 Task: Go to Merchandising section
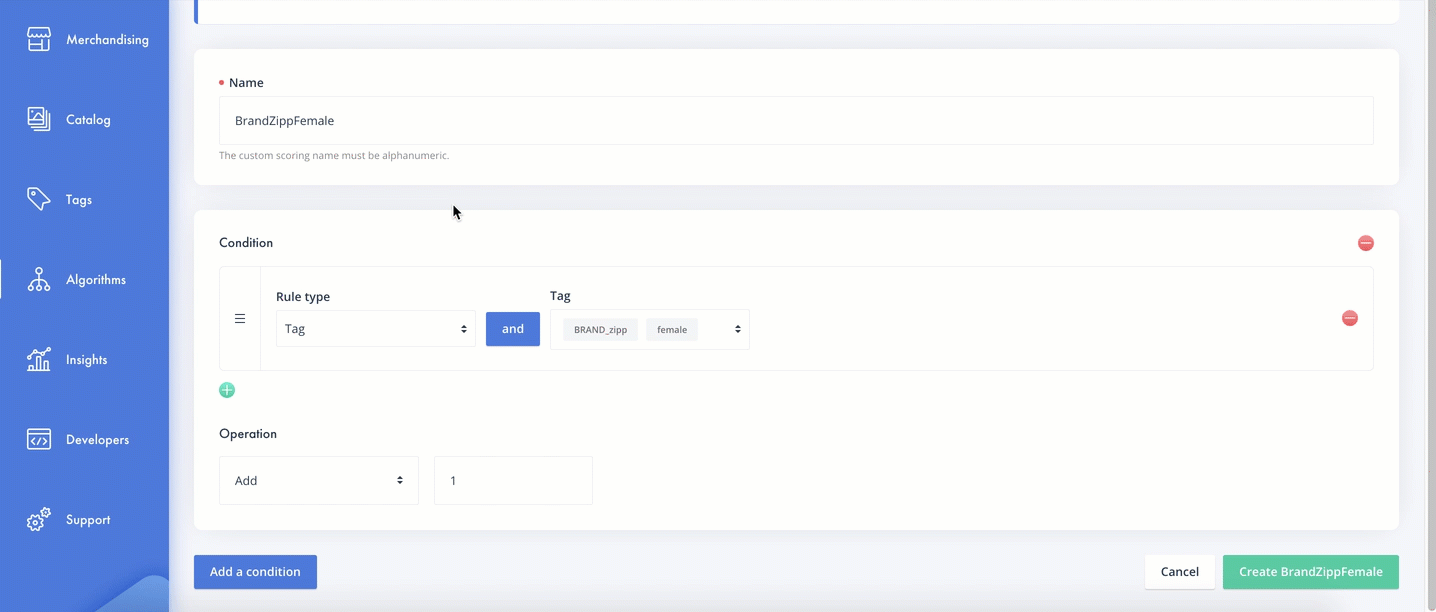click(107, 40)
